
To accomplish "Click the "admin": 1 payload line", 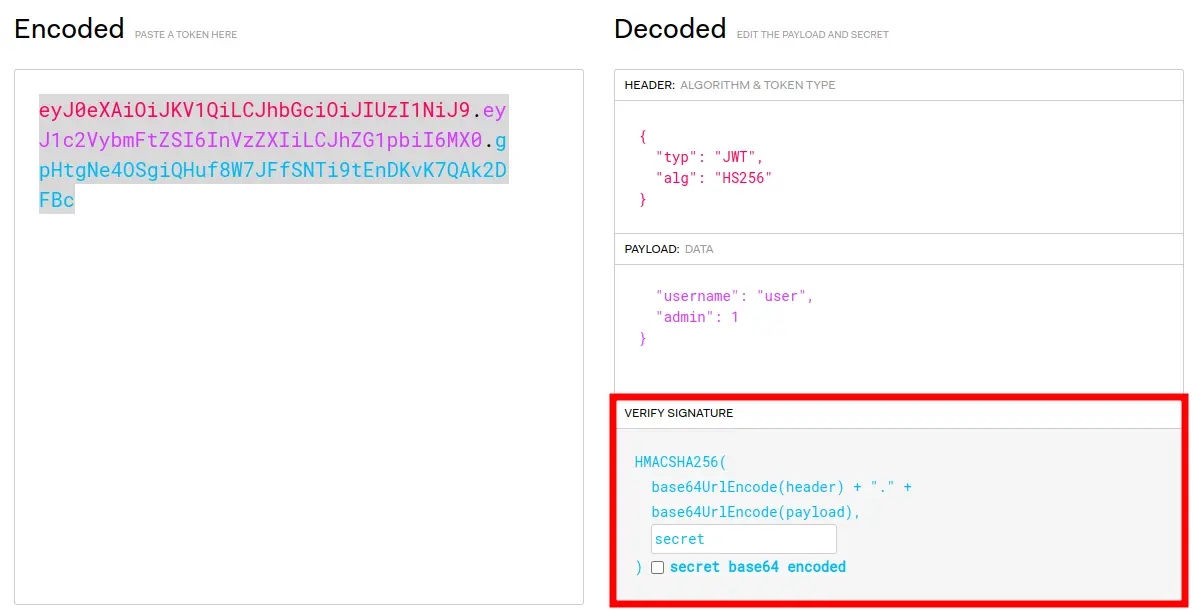I will tap(697, 316).
